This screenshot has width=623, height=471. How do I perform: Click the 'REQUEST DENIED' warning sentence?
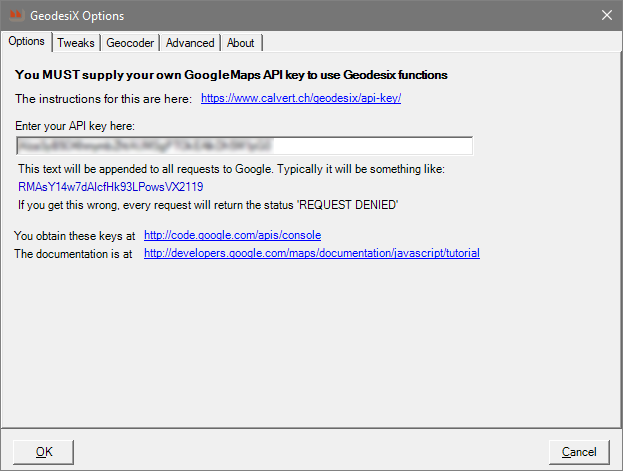[208, 205]
